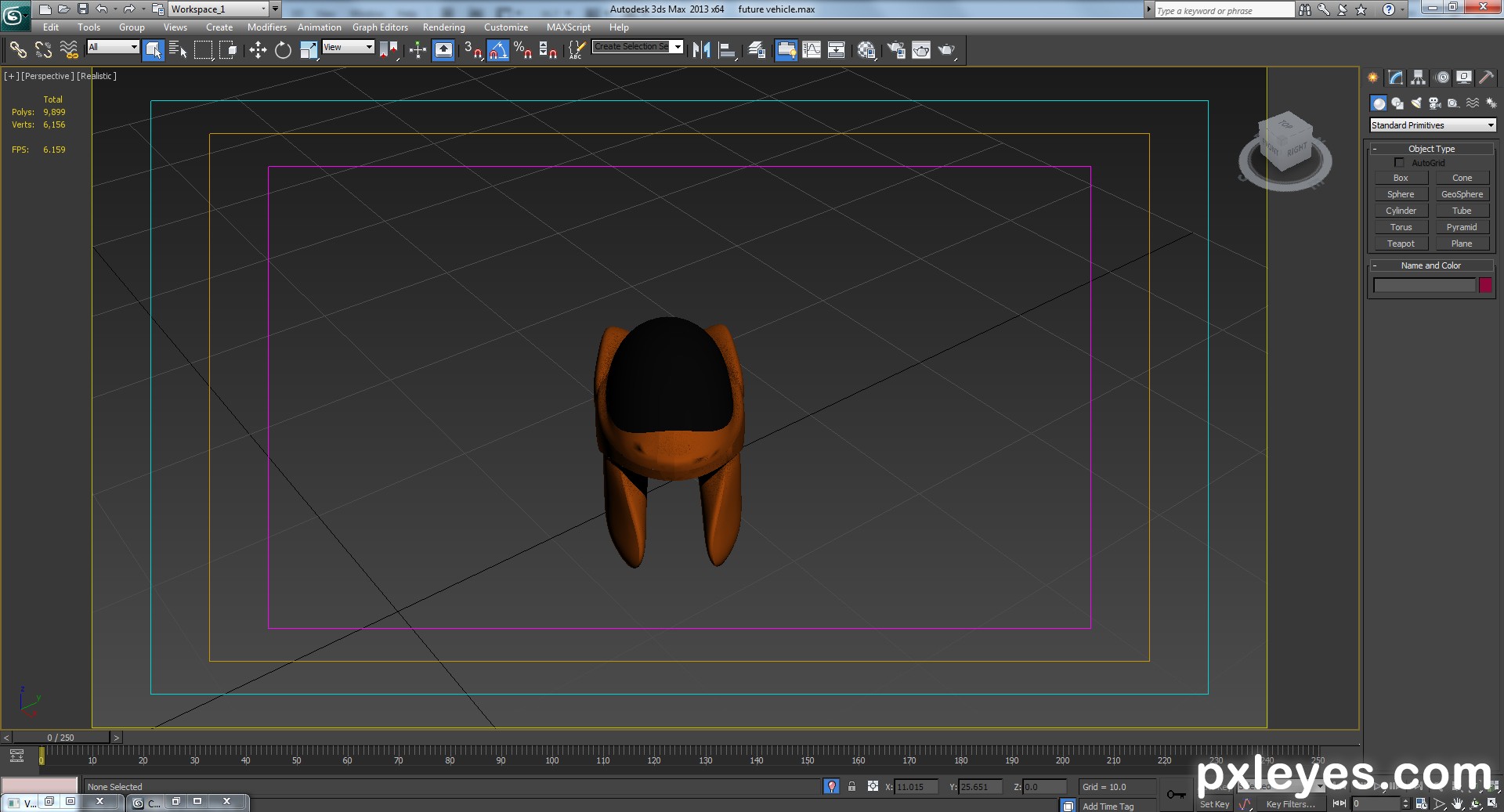Switch to the Modify panel tab
The width and height of the screenshot is (1504, 812).
pyautogui.click(x=1396, y=78)
